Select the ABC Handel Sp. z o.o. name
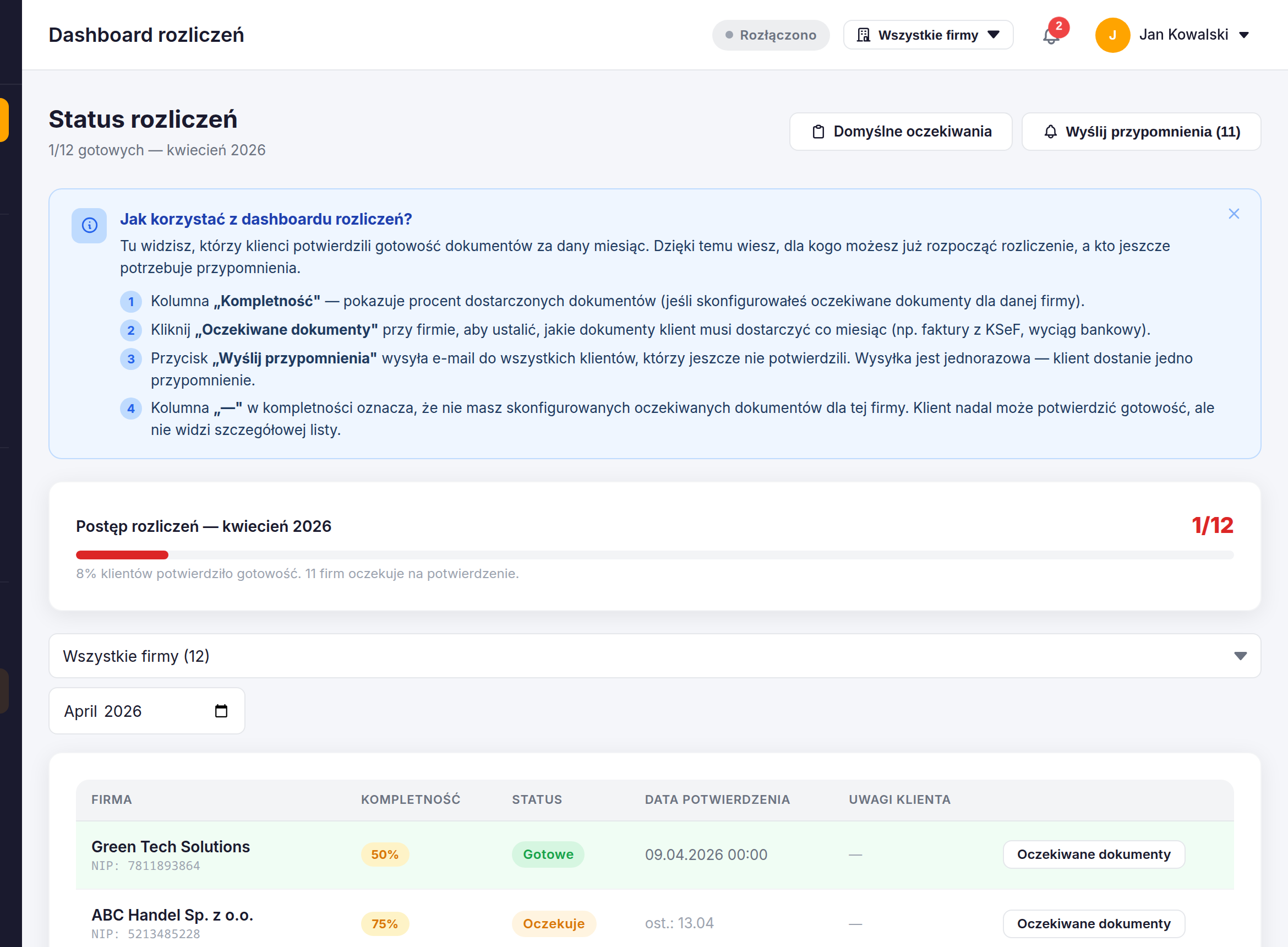Image resolution: width=1288 pixels, height=947 pixels. (172, 915)
